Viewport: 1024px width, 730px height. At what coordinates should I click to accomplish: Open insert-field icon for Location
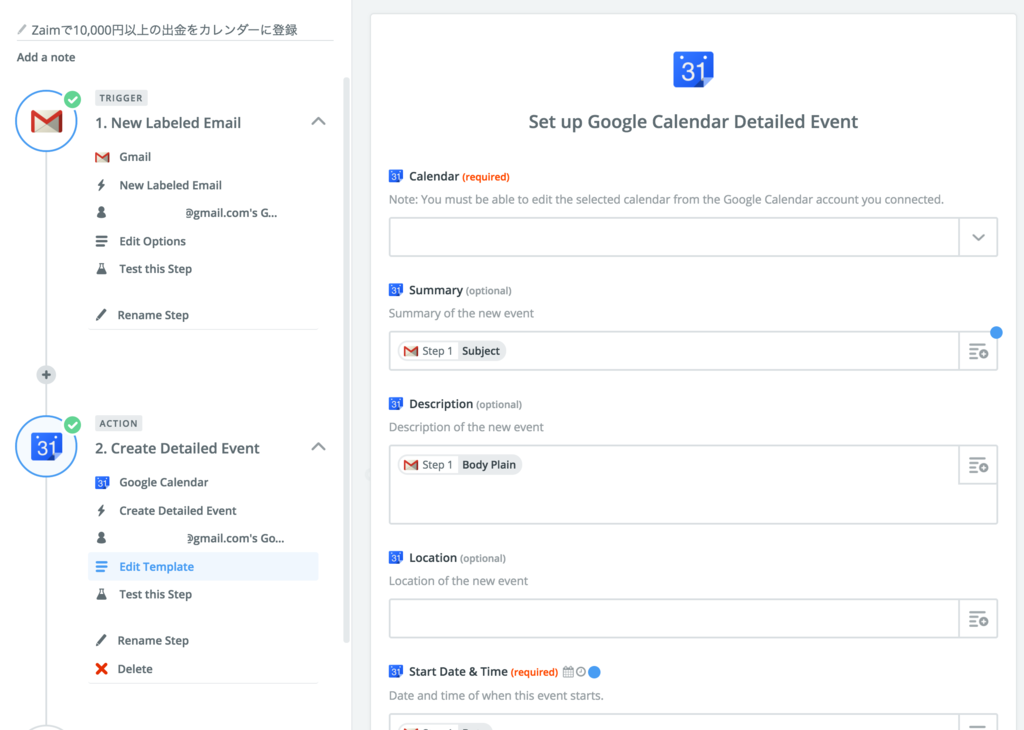(978, 619)
